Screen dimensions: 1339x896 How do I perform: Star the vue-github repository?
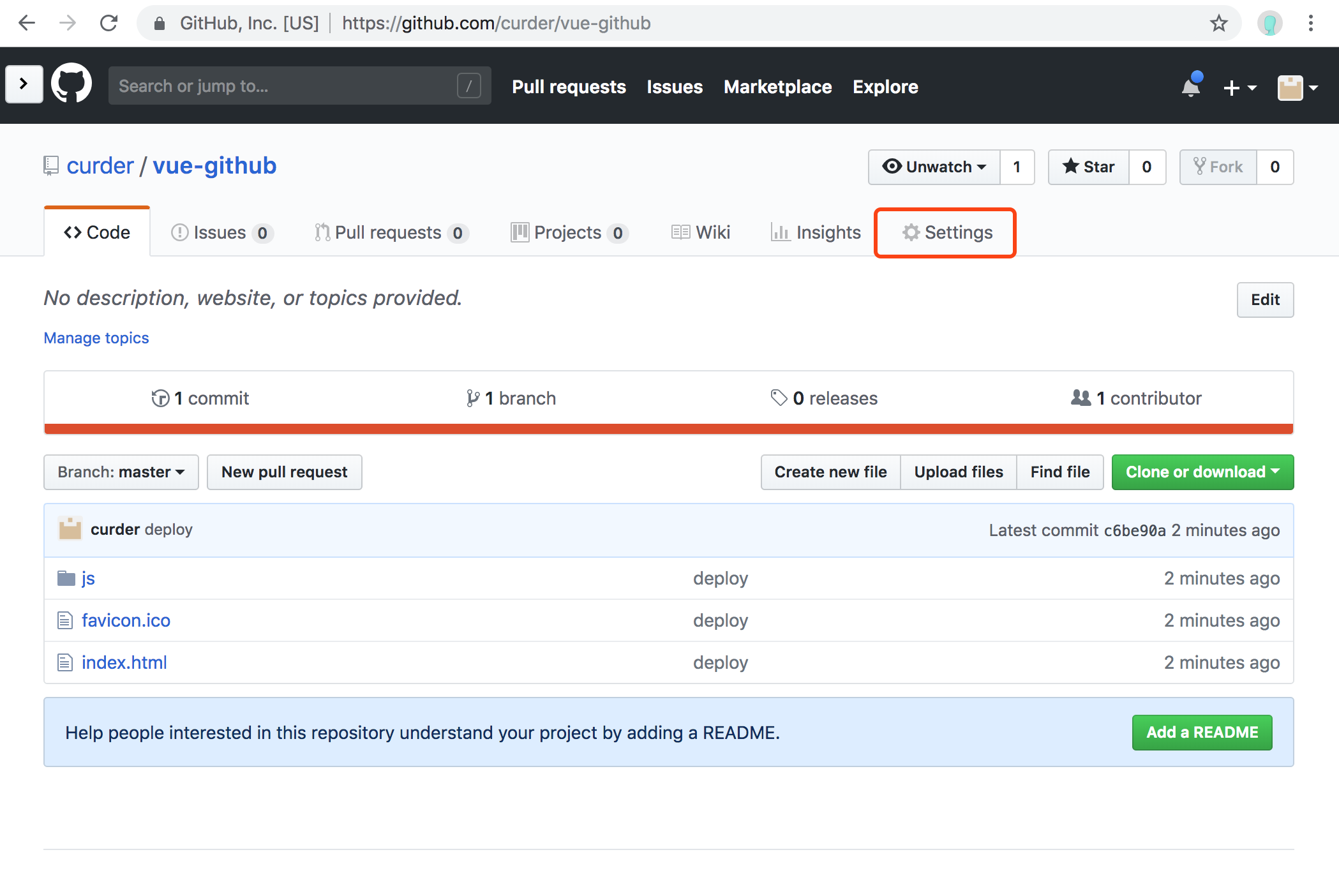(1089, 167)
